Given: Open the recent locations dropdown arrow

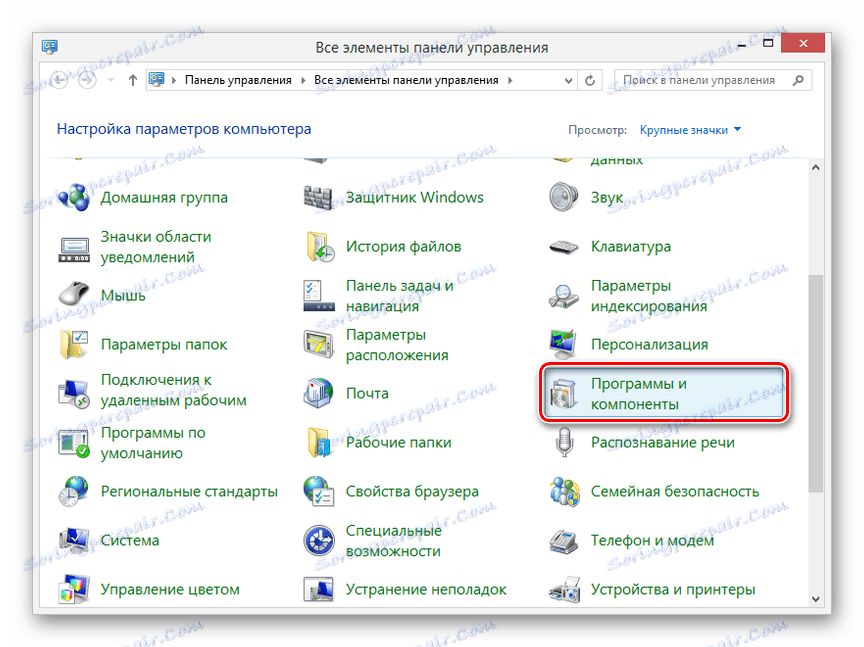Looking at the screenshot, I should [111, 80].
